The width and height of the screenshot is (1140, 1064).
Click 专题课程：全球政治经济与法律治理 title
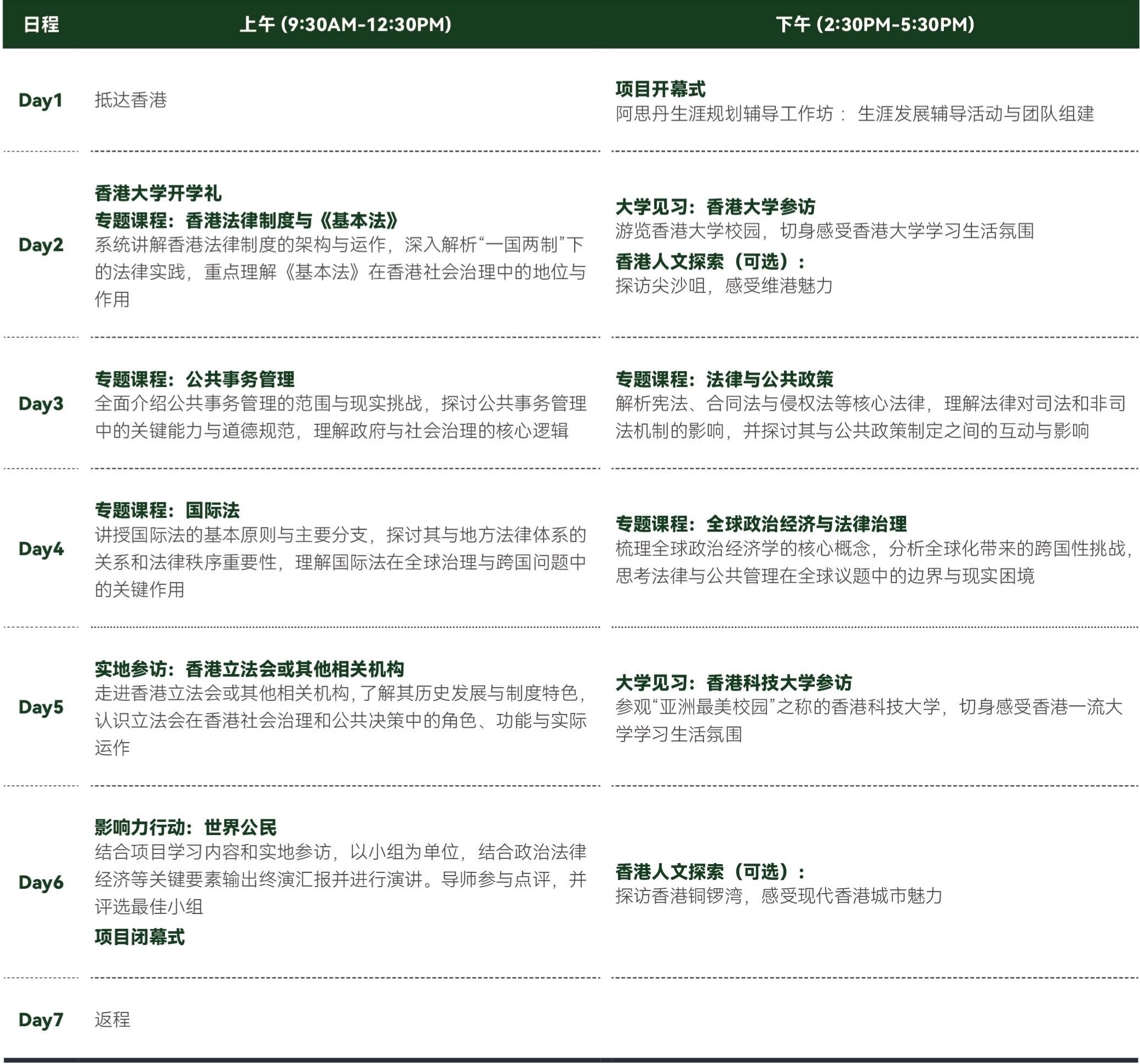761,524
